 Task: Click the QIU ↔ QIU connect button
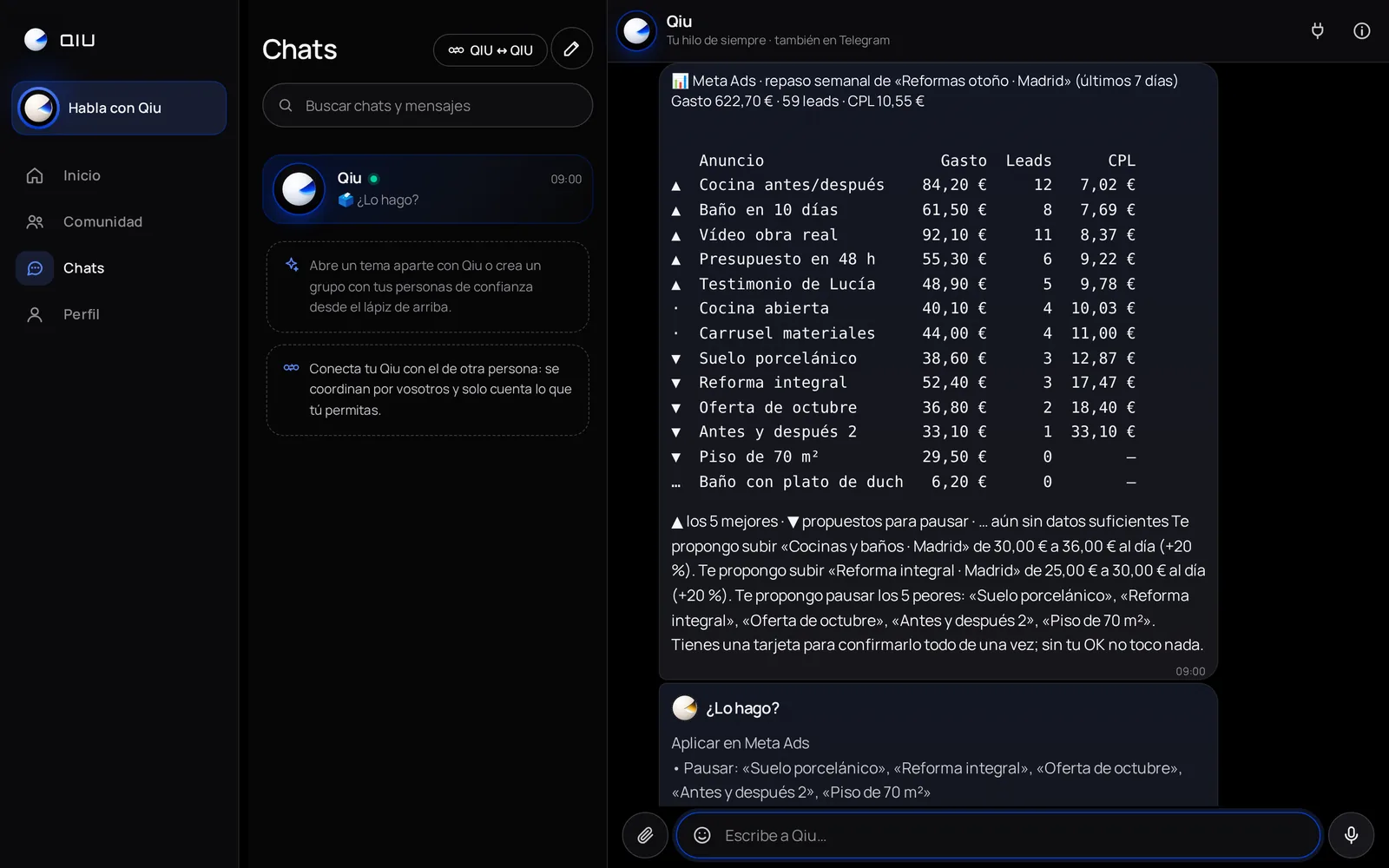[x=490, y=50]
